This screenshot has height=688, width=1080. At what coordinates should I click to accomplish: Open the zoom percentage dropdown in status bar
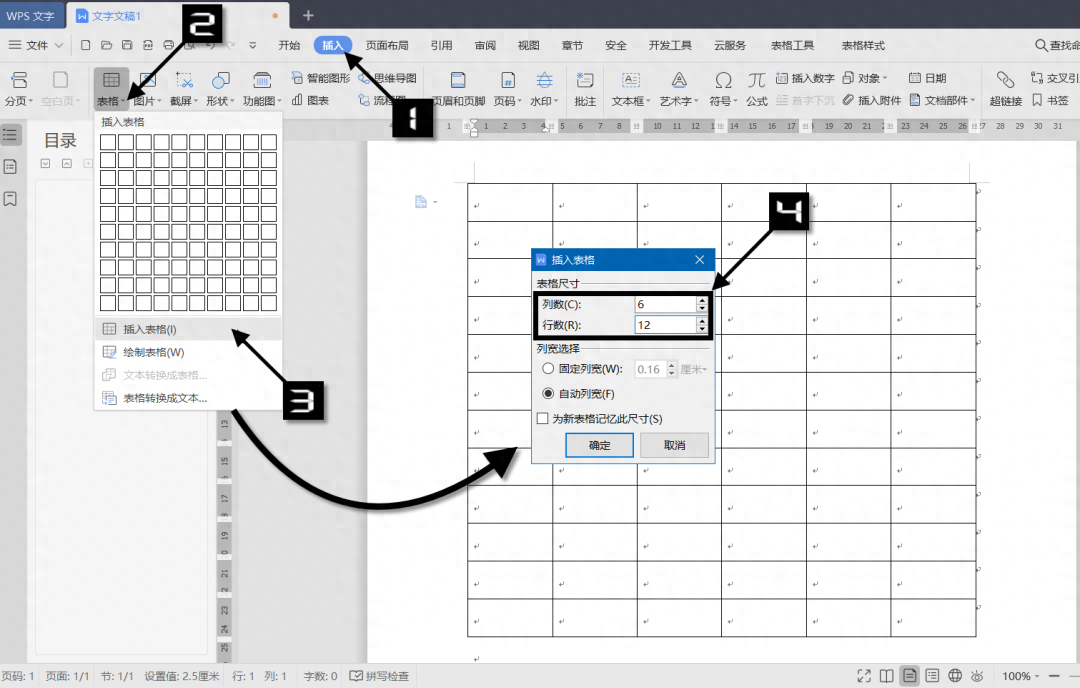tap(1020, 676)
